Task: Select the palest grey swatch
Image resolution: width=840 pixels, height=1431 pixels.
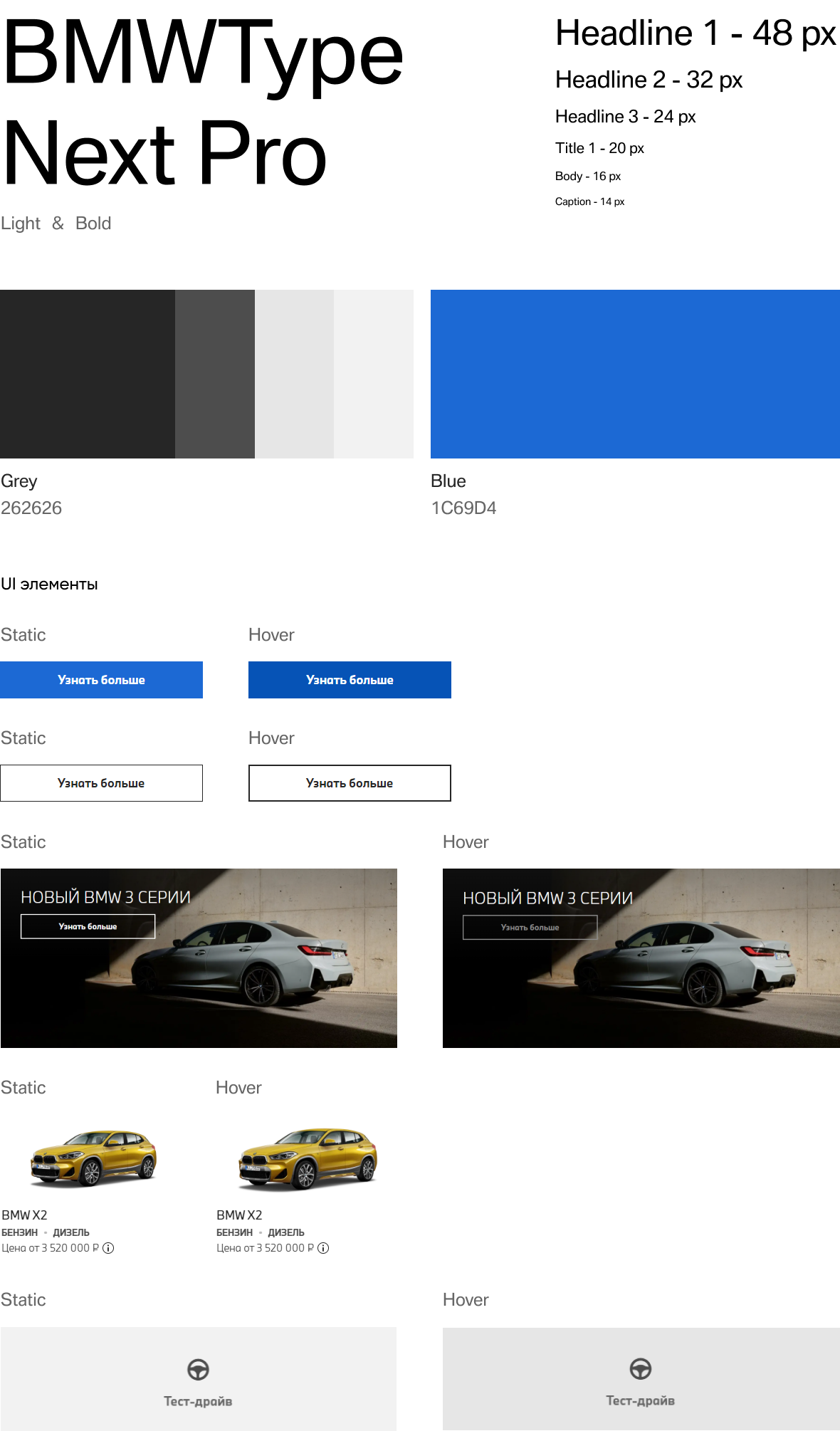Action: click(x=374, y=374)
